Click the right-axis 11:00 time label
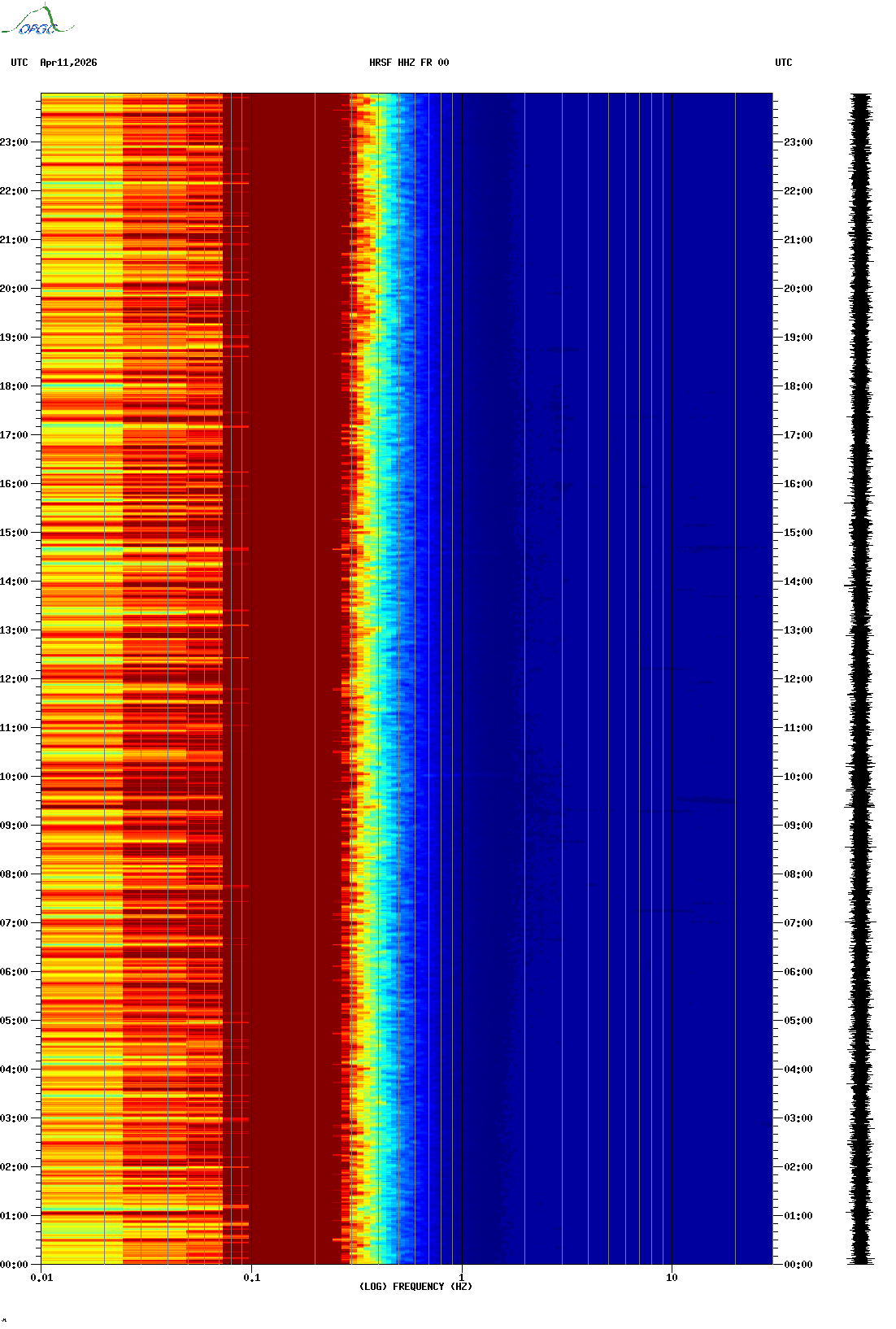This screenshot has width=896, height=1329. [x=798, y=728]
